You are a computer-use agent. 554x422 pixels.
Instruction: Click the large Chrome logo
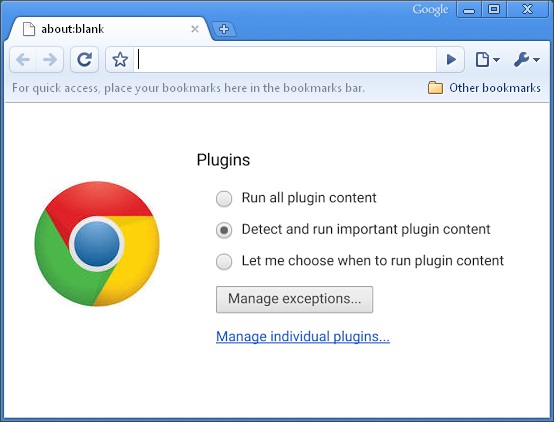tap(97, 244)
